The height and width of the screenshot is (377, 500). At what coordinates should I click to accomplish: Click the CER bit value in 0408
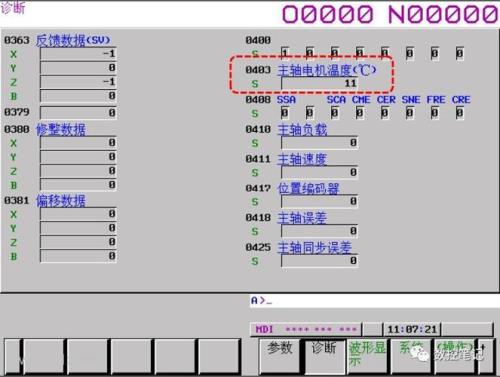coord(385,113)
